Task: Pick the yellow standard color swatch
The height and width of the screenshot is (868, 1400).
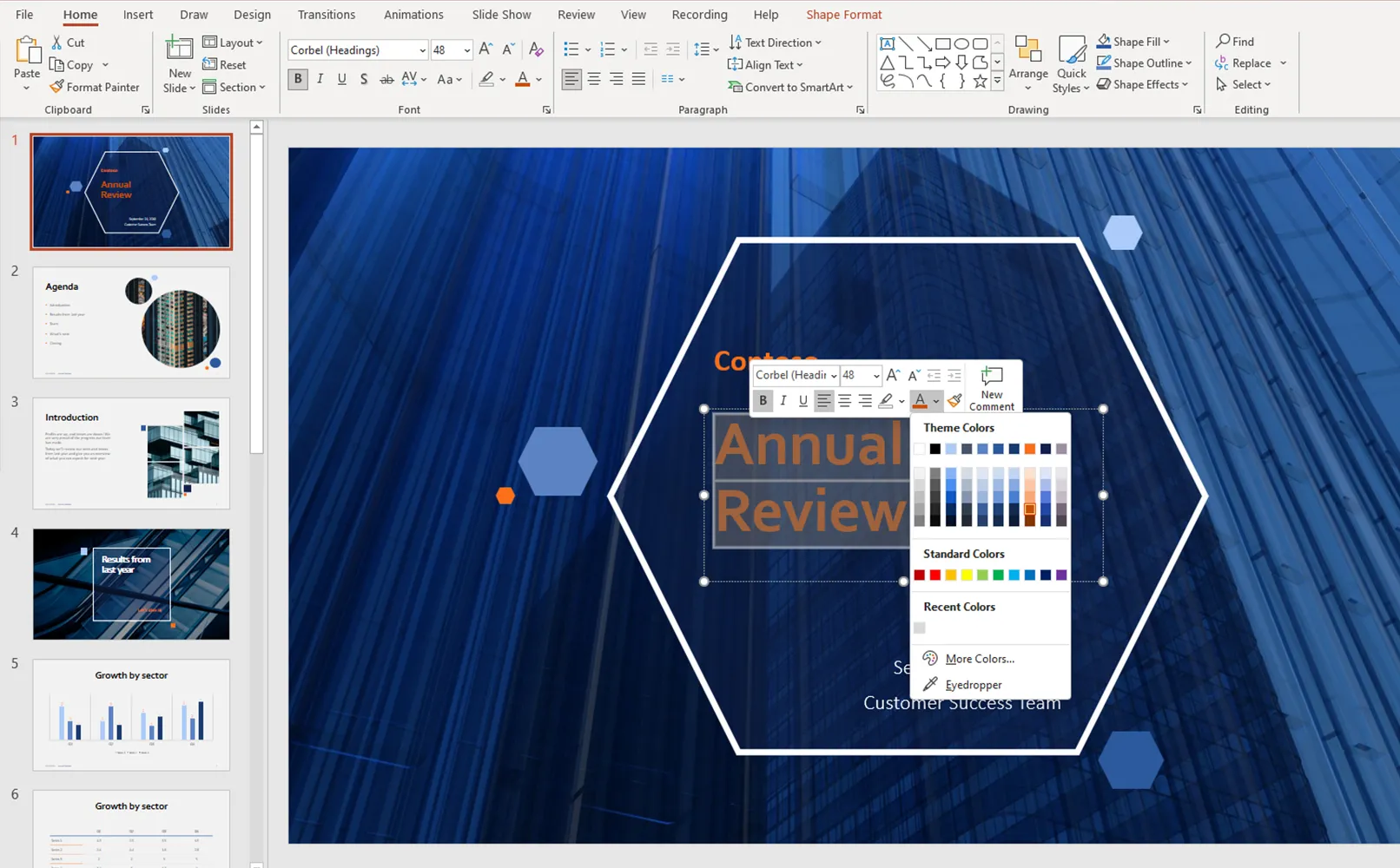Action: (967, 575)
